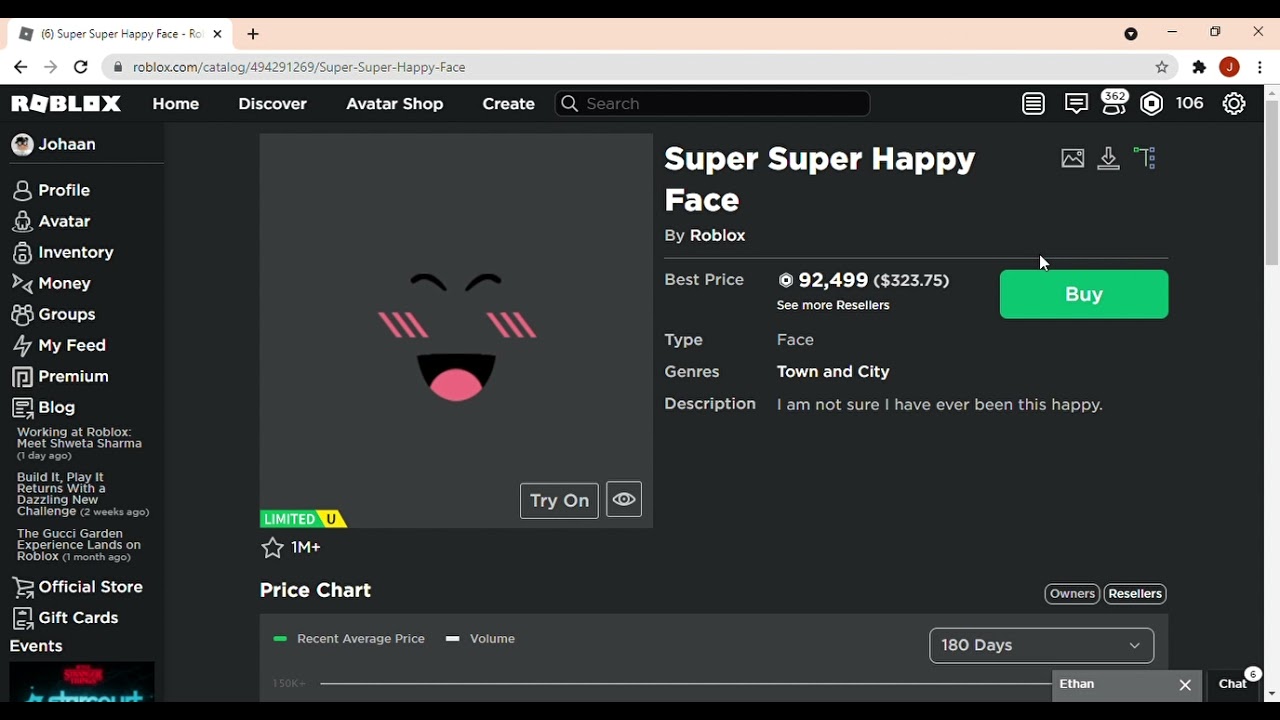
Task: Click the search magnifier icon
Action: click(x=569, y=104)
